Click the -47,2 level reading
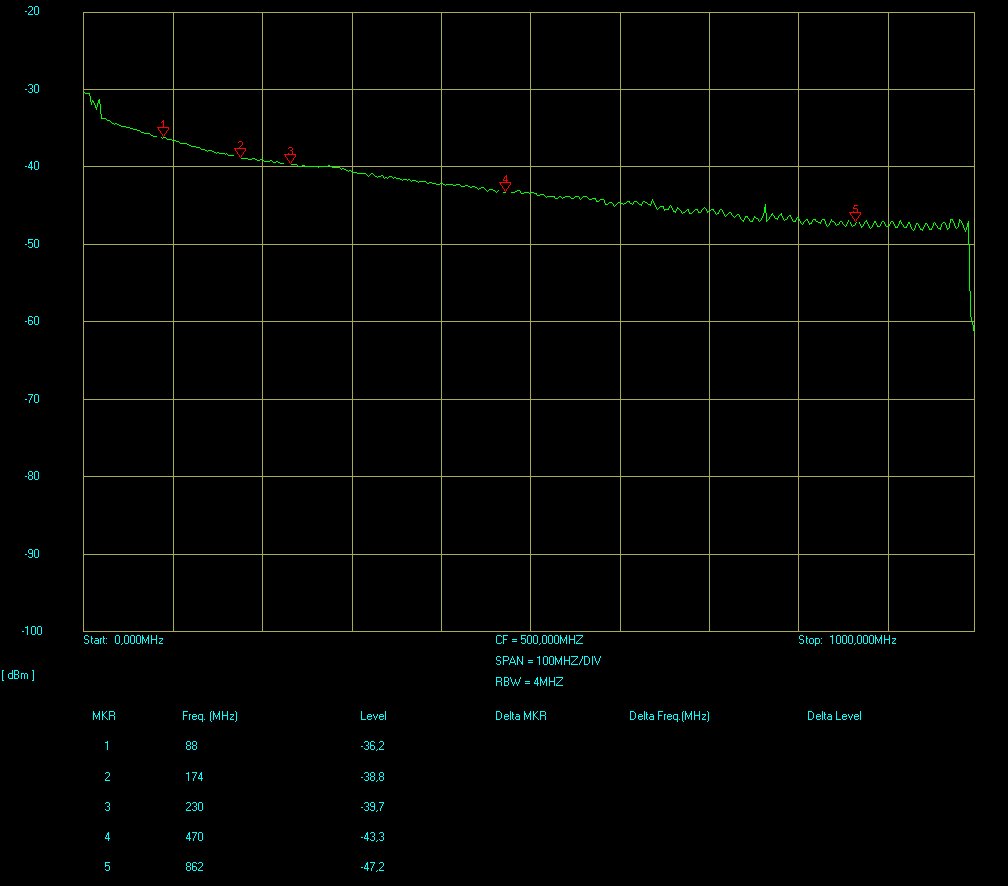Screen dimensions: 1008x886 click(373, 867)
